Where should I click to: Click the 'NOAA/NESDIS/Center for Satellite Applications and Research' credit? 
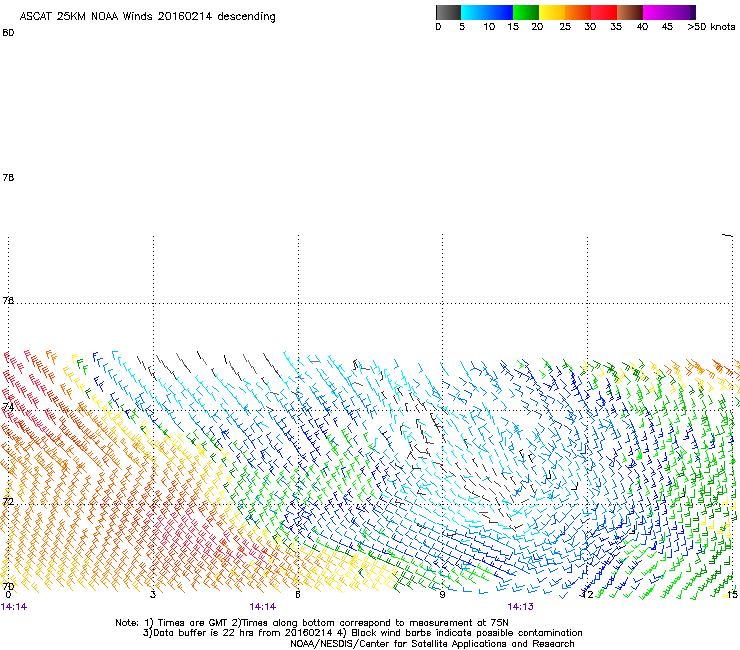tap(432, 644)
